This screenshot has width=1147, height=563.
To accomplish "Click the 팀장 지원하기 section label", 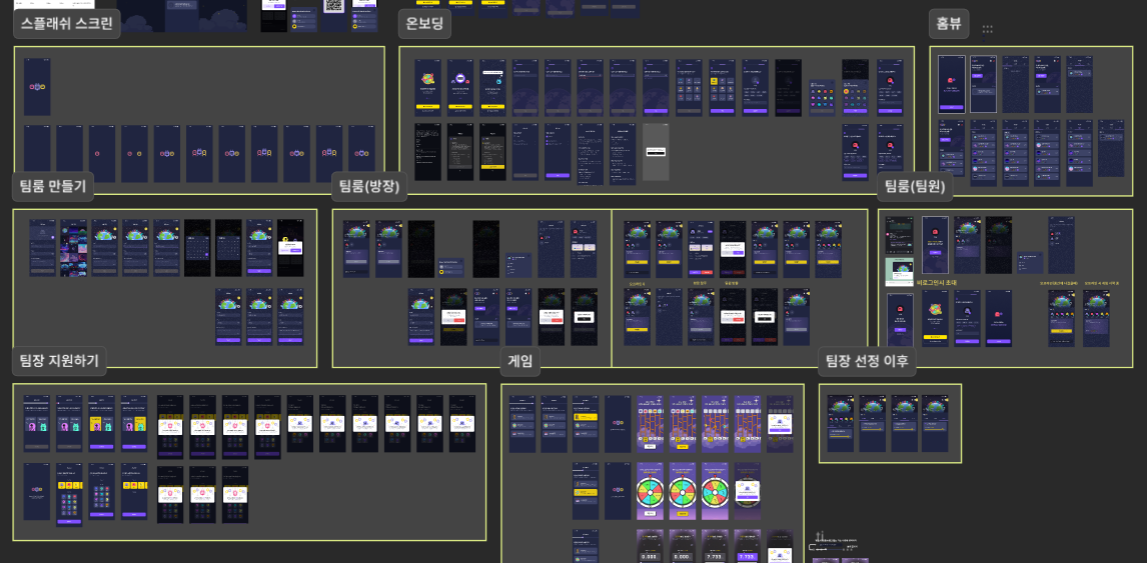I will pyautogui.click(x=60, y=361).
